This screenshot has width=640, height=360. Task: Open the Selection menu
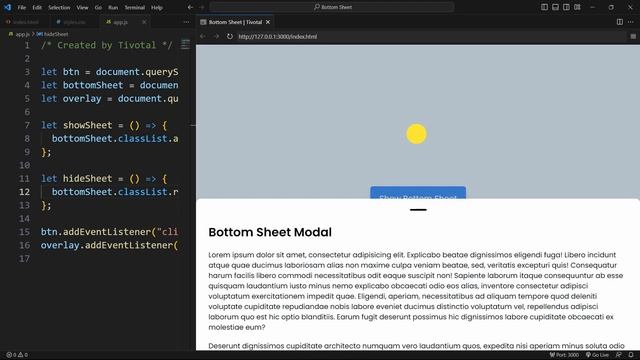coord(59,7)
